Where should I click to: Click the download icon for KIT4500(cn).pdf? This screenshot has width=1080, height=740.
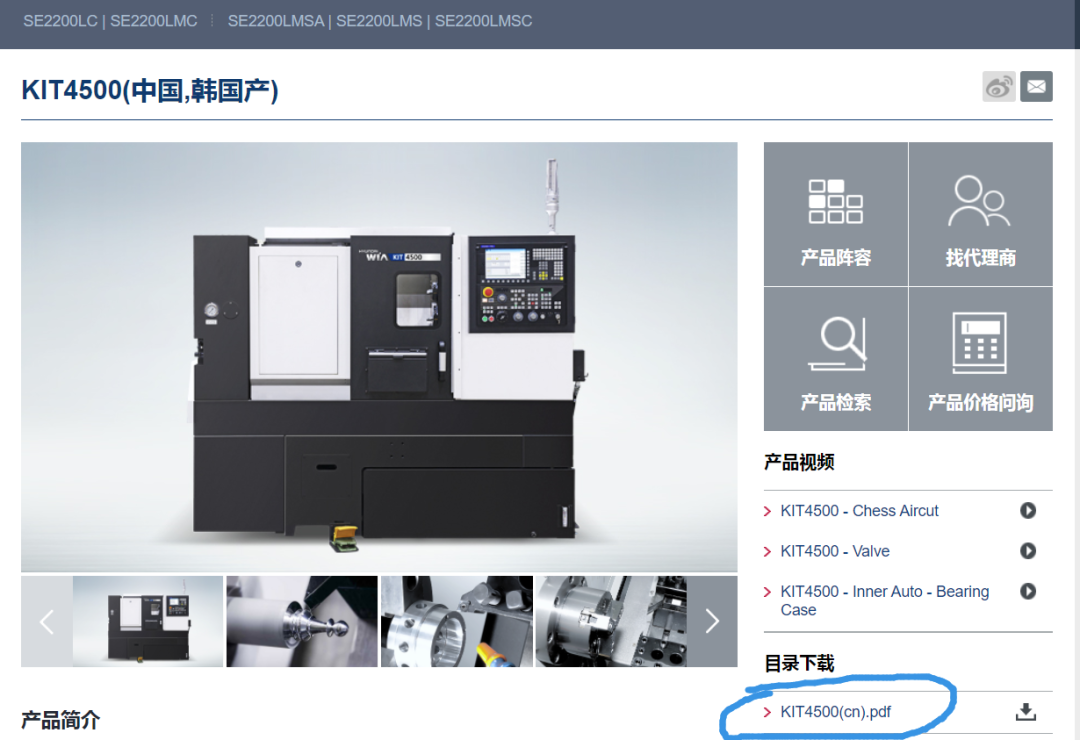coord(1026,712)
